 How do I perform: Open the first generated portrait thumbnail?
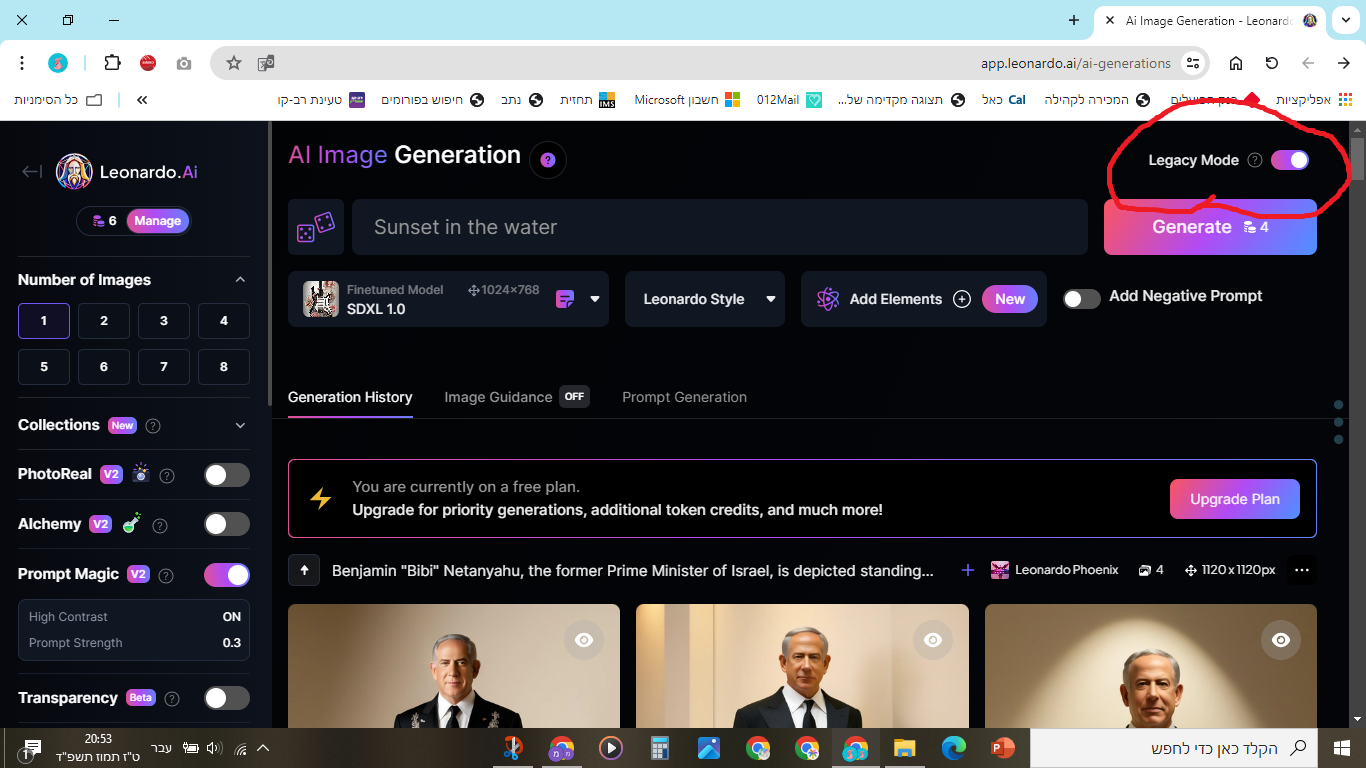point(454,666)
